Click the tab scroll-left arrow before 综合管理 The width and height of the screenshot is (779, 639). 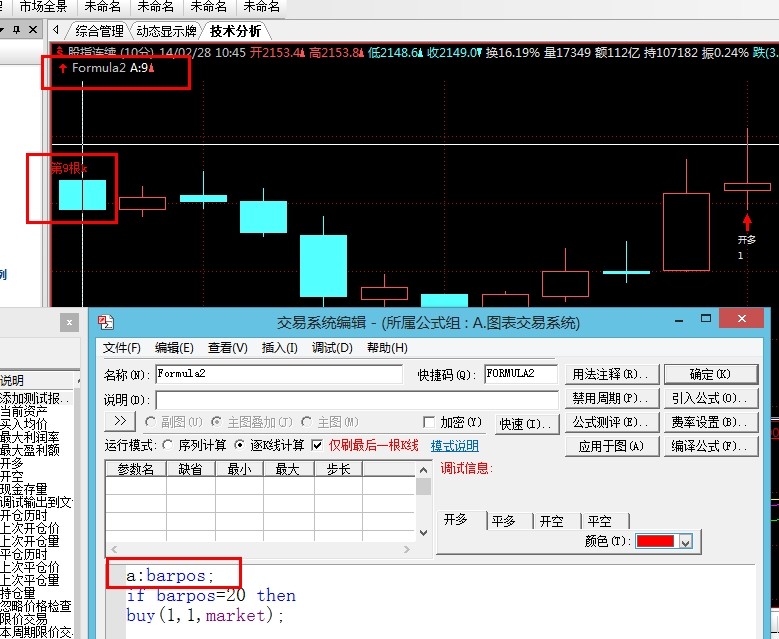(x=55, y=31)
